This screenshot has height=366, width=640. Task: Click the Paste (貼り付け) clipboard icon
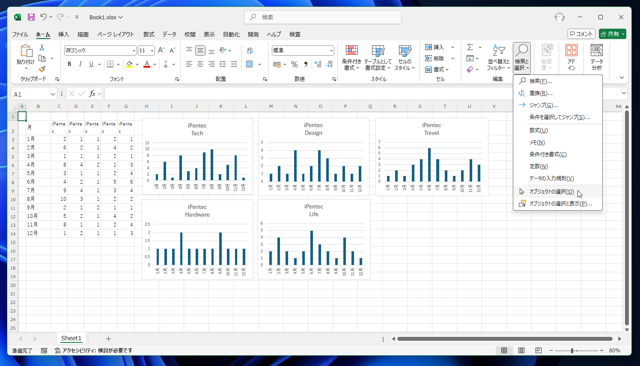(26, 51)
